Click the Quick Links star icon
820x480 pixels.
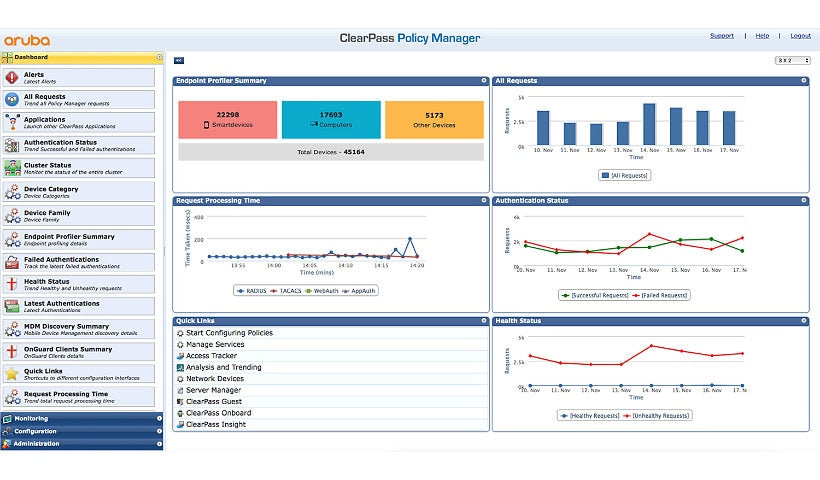tap(12, 373)
